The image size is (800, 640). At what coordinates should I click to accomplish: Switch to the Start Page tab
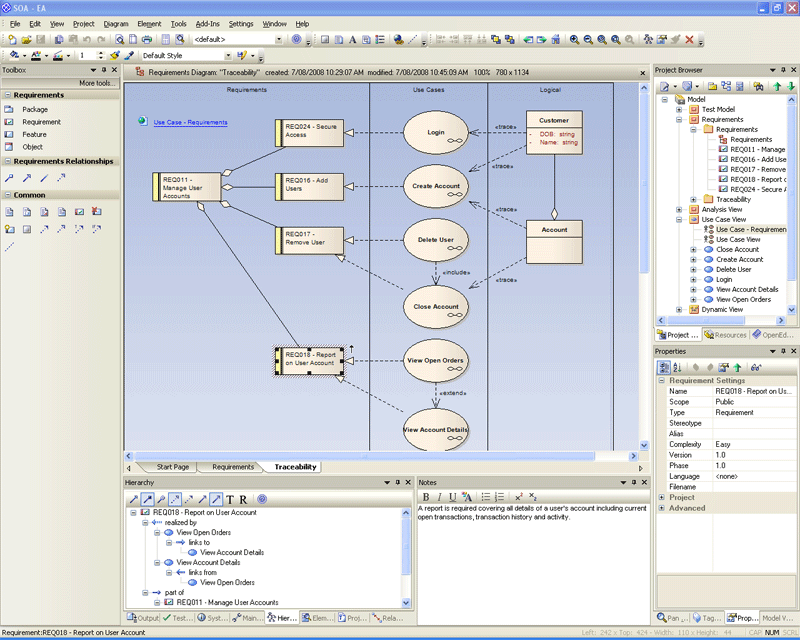[x=172, y=467]
